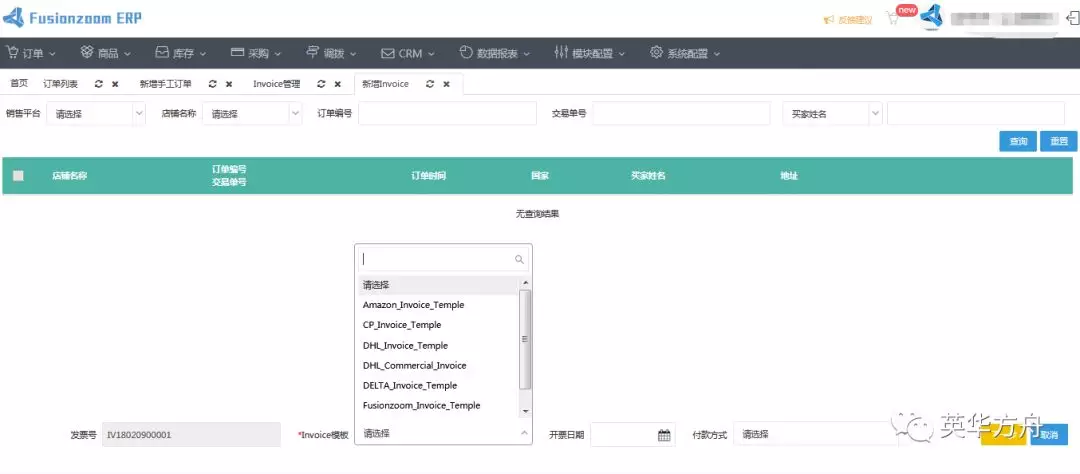
Task: Select DHL_Commercial_Invoice from the template list
Action: (x=414, y=365)
